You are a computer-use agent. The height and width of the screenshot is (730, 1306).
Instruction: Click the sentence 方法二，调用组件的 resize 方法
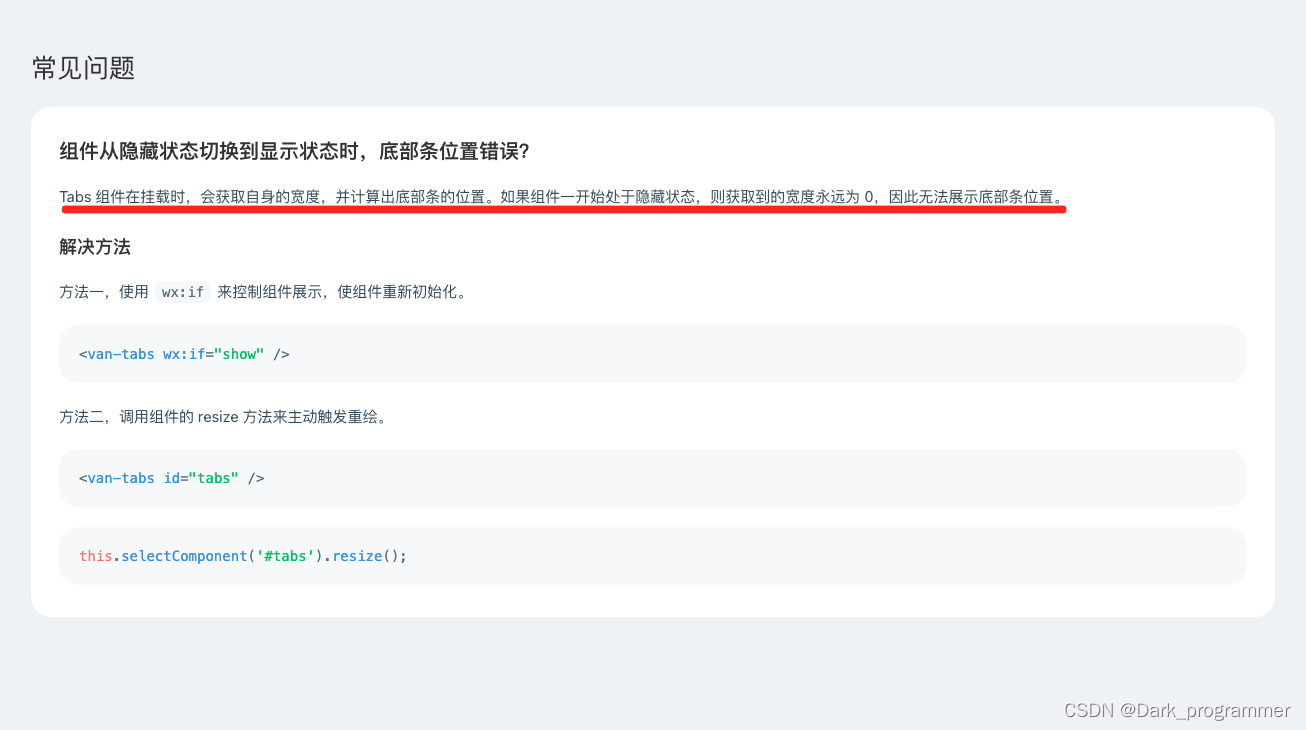[223, 416]
